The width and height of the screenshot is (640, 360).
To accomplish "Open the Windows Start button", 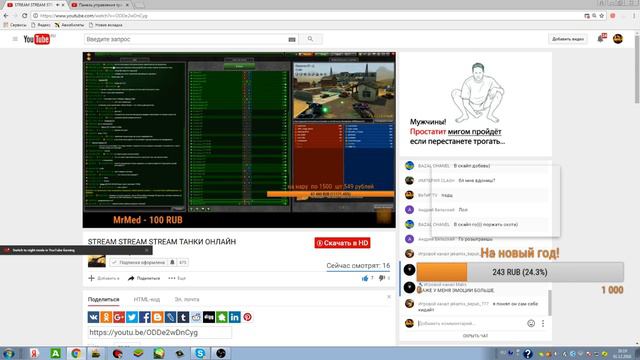I will [x=9, y=353].
